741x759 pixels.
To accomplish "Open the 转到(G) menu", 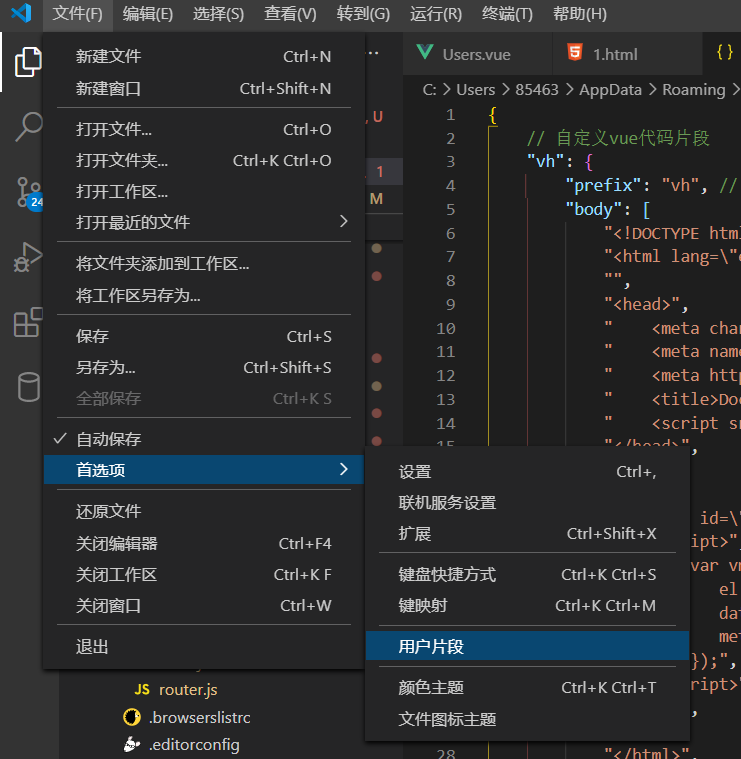I will coord(363,14).
